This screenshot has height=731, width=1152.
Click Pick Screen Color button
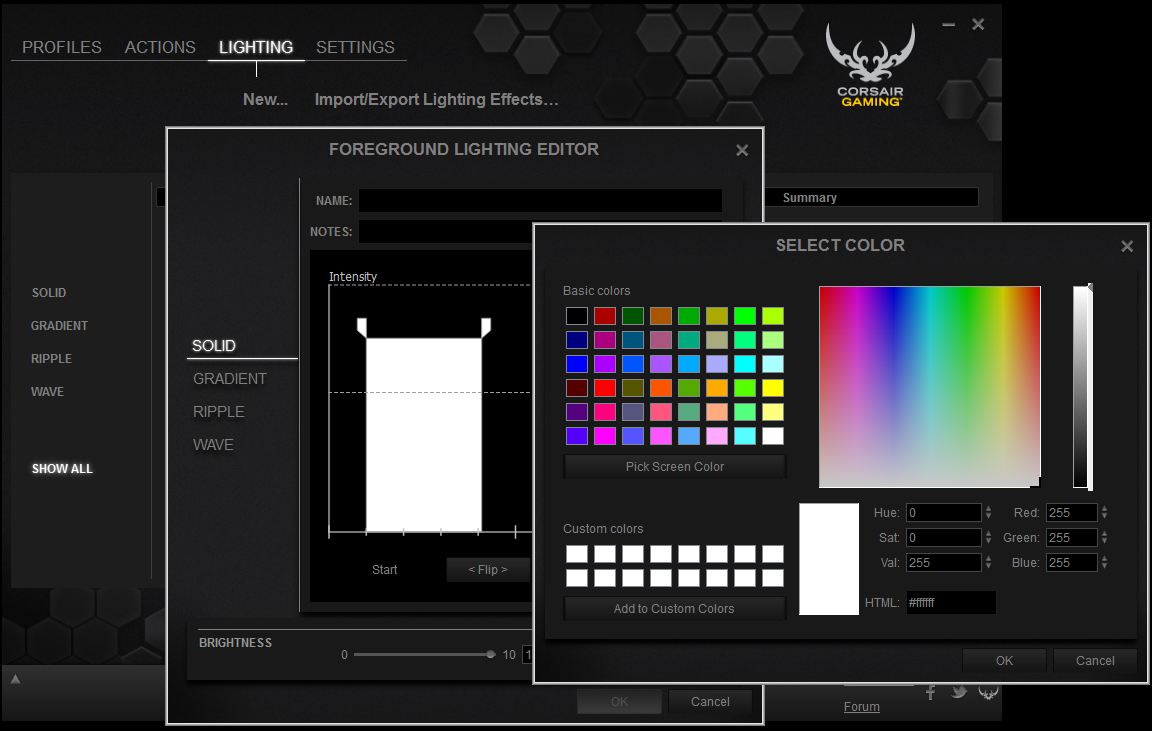(x=674, y=467)
